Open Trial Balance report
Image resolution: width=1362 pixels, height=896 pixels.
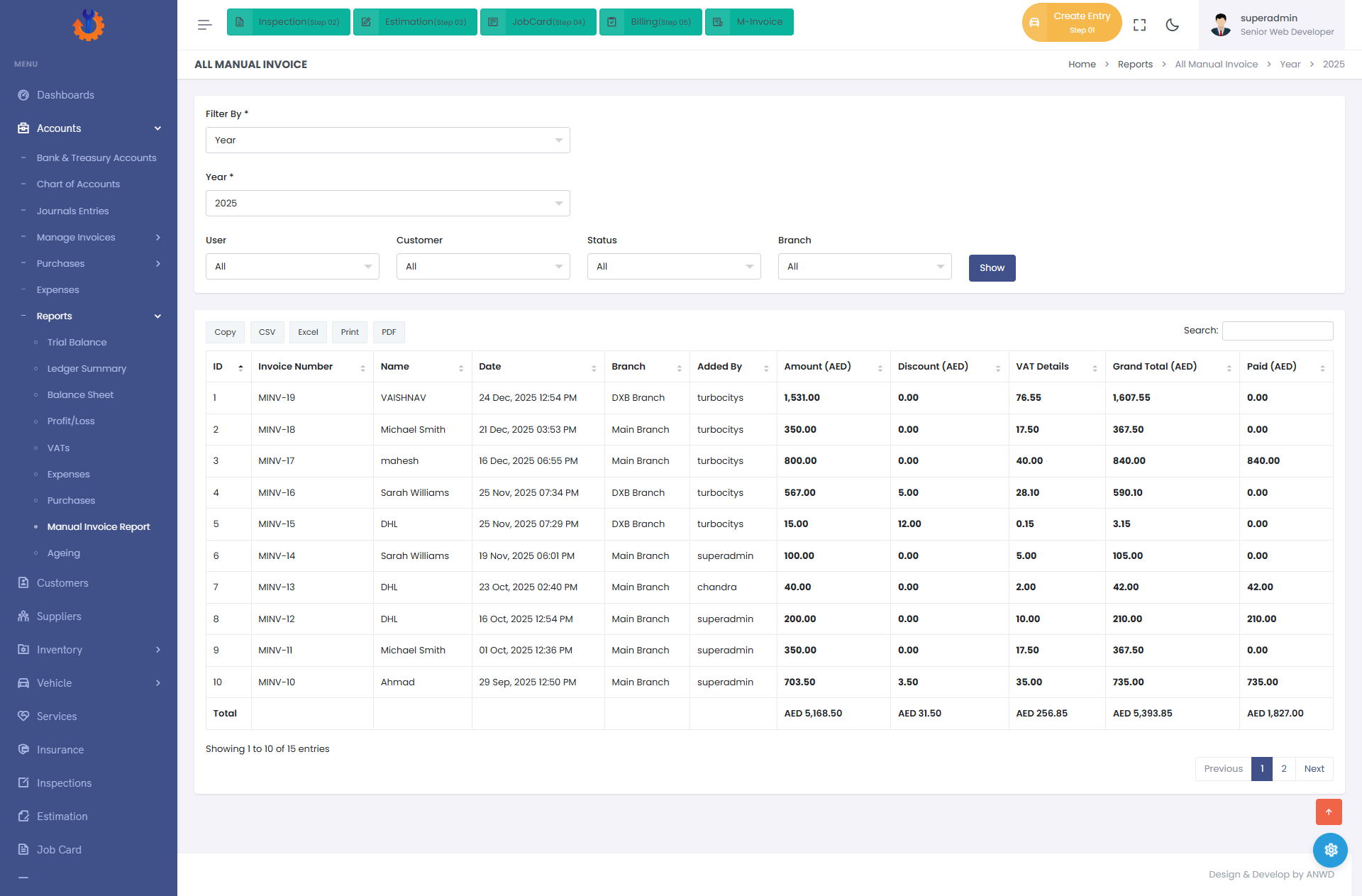(x=77, y=342)
